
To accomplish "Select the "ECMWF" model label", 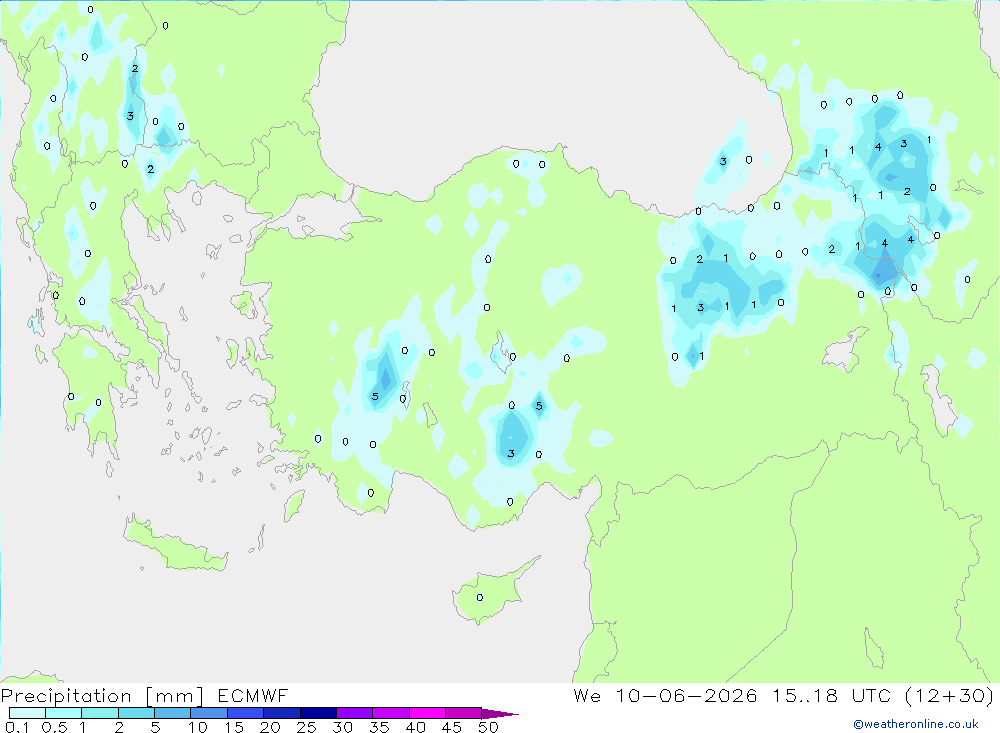I will click(253, 696).
